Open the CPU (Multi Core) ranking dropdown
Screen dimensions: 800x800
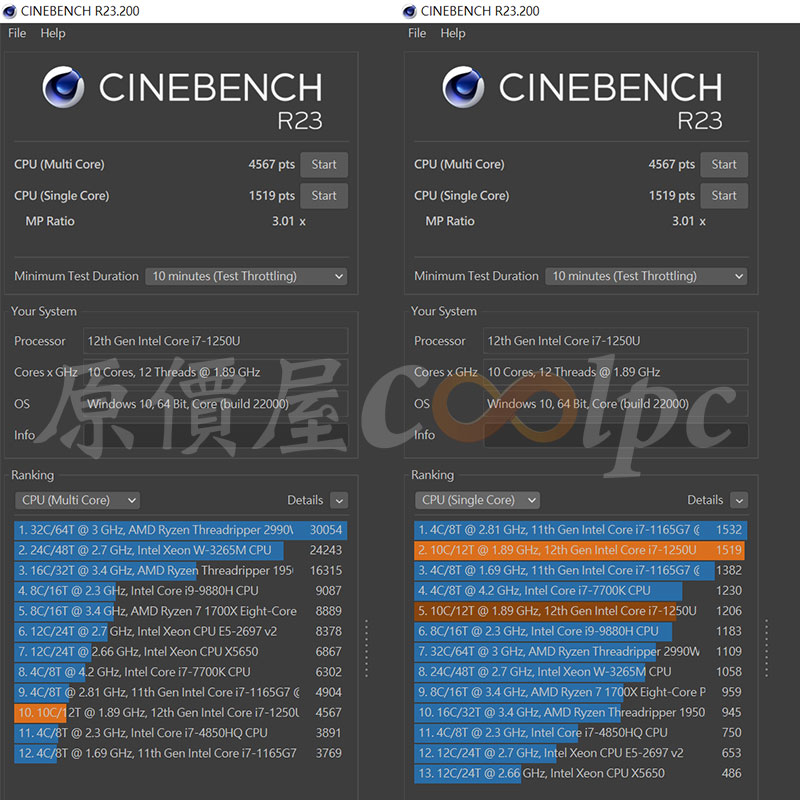click(78, 501)
